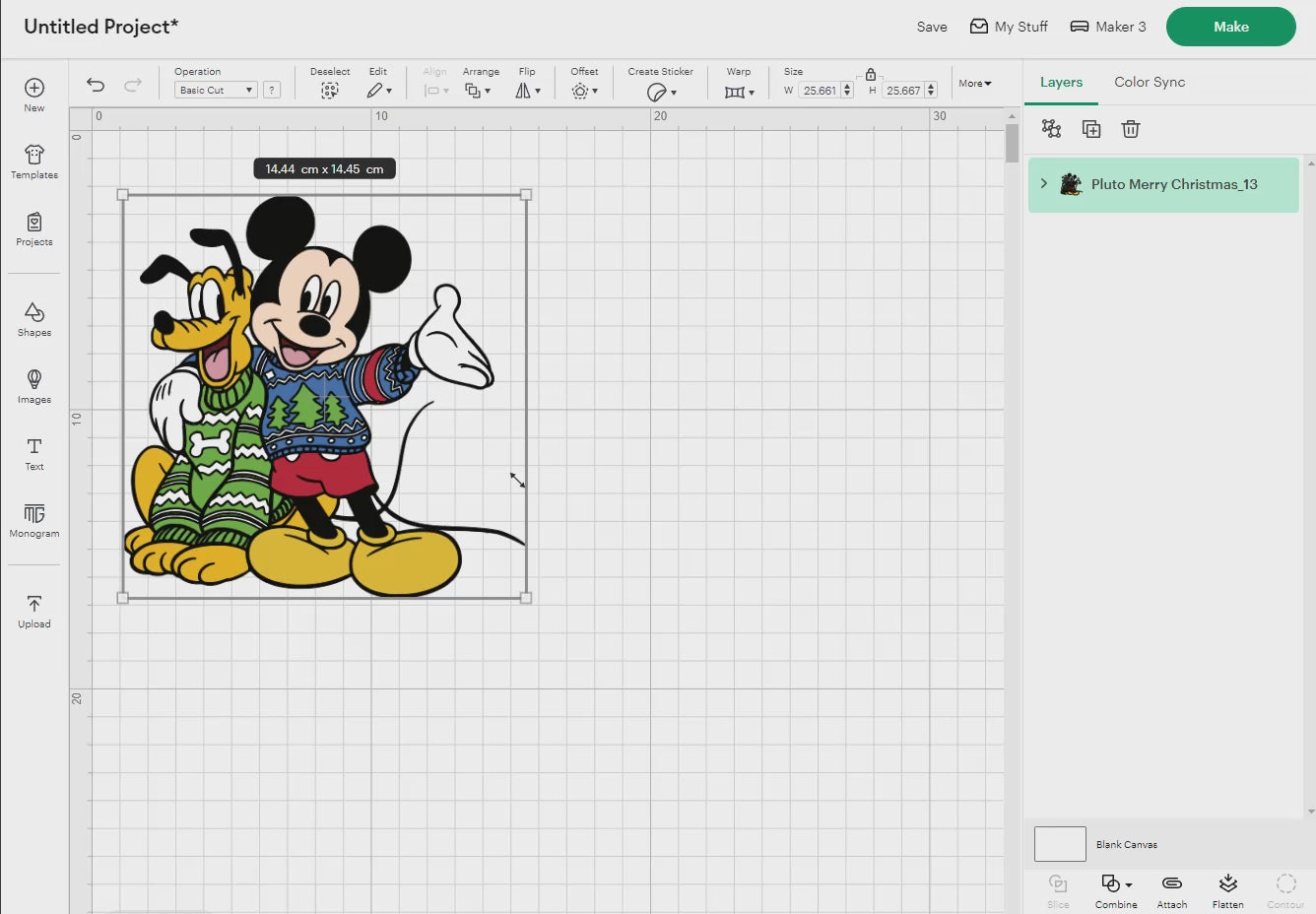
Task: Switch to the Layers tab
Action: click(1061, 82)
